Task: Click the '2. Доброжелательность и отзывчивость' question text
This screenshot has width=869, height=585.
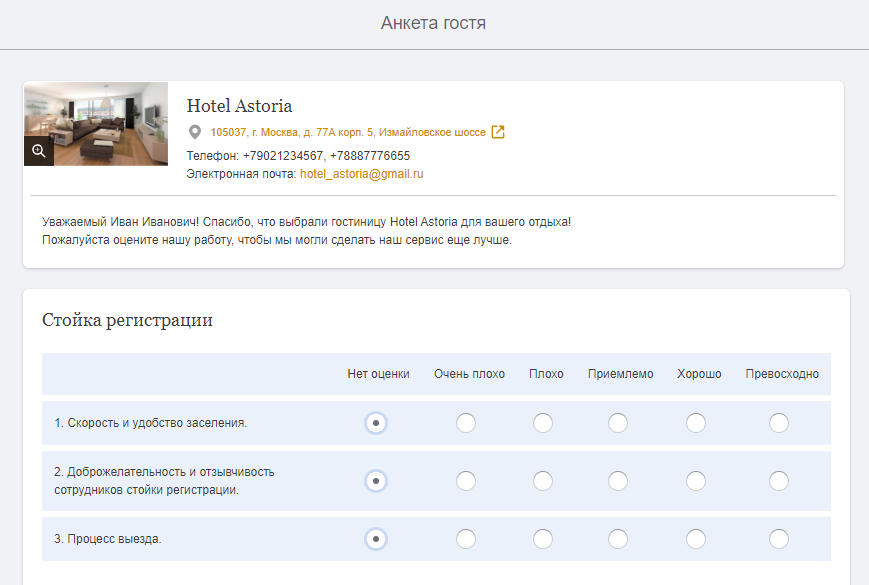Action: point(164,481)
